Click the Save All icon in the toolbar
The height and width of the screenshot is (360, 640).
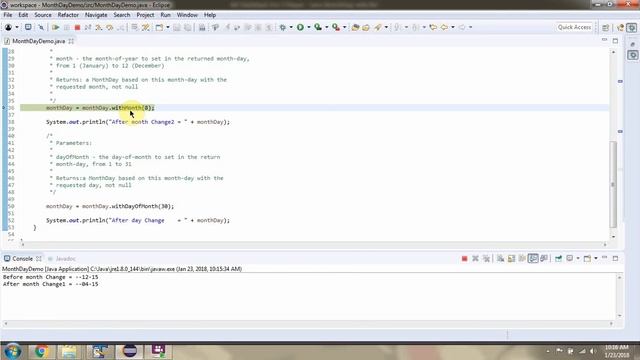coord(187,27)
